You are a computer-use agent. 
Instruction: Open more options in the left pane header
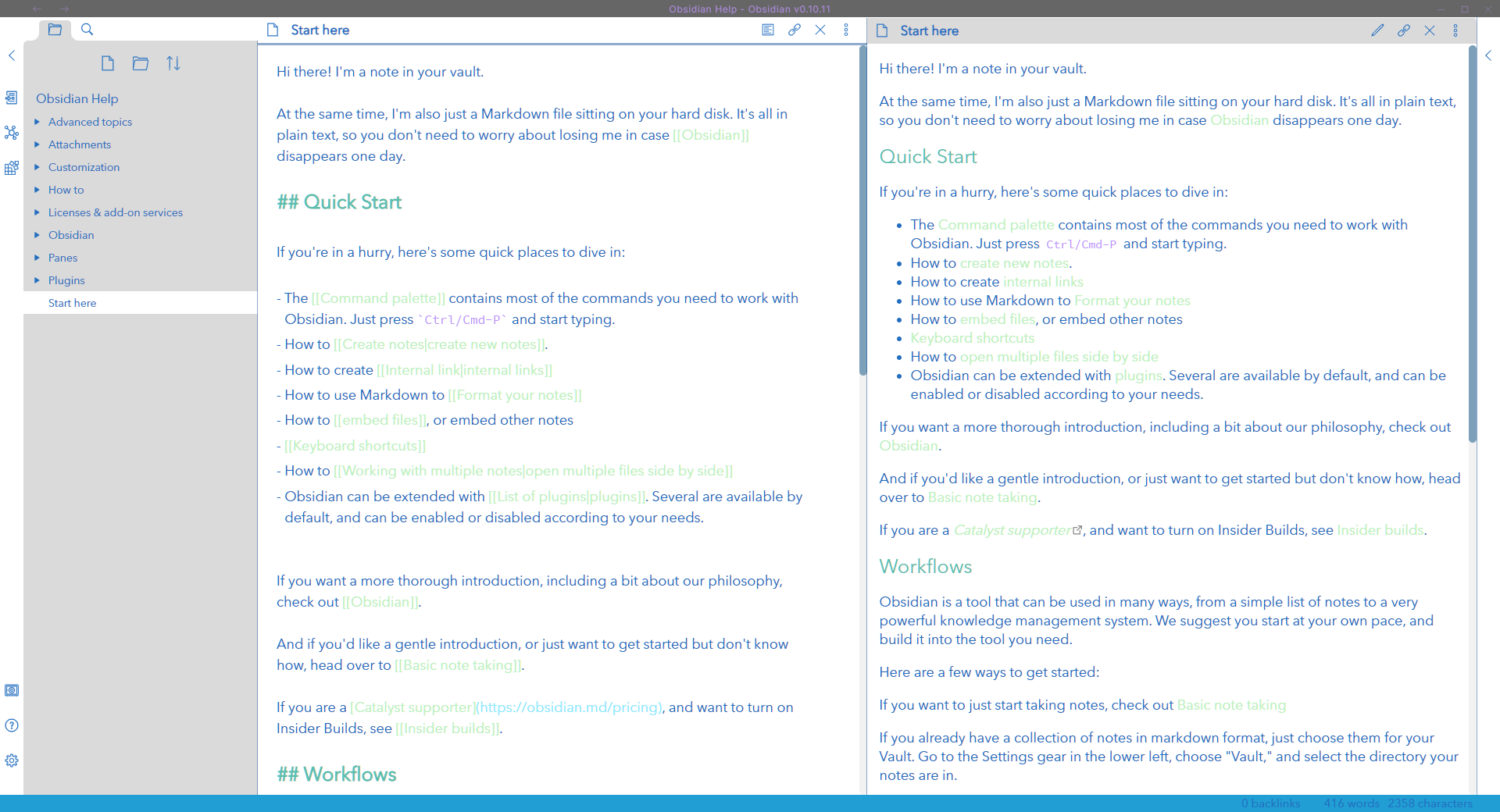coord(846,30)
